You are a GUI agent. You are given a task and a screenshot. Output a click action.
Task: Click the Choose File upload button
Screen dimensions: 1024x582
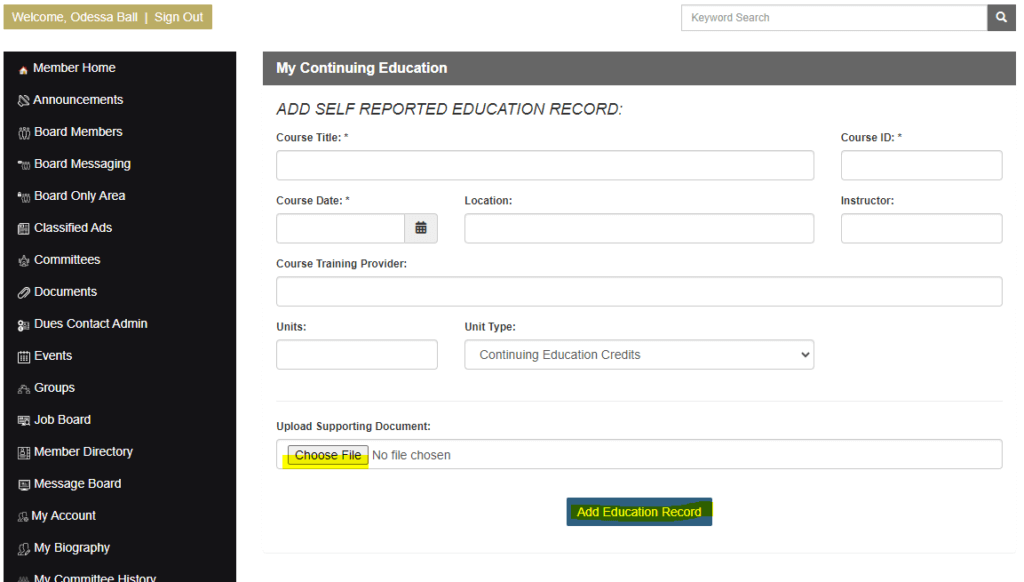[x=327, y=455]
